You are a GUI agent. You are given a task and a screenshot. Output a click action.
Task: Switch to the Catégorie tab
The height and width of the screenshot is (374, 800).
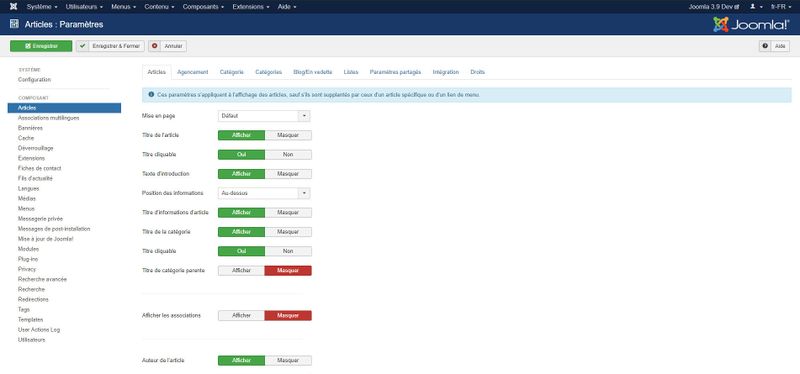pos(232,72)
